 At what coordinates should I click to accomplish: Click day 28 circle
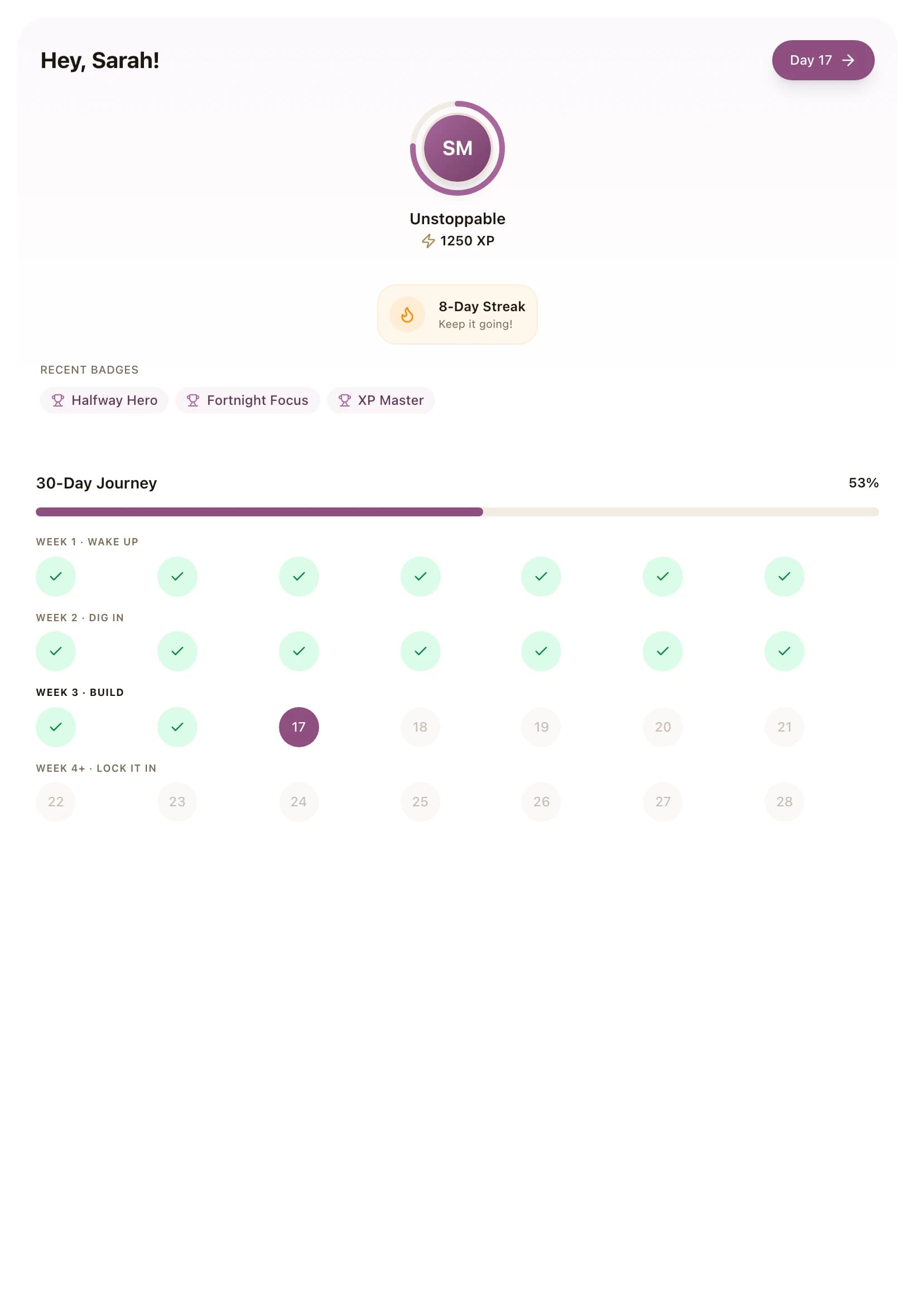[784, 801]
